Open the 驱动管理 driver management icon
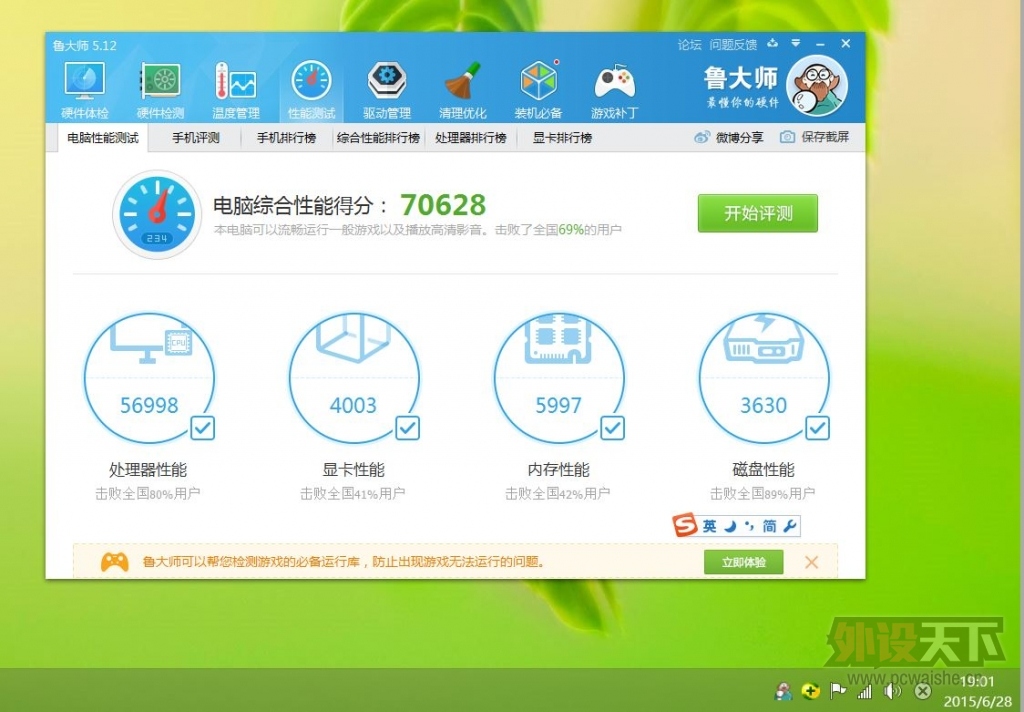1024x712 pixels. tap(387, 79)
